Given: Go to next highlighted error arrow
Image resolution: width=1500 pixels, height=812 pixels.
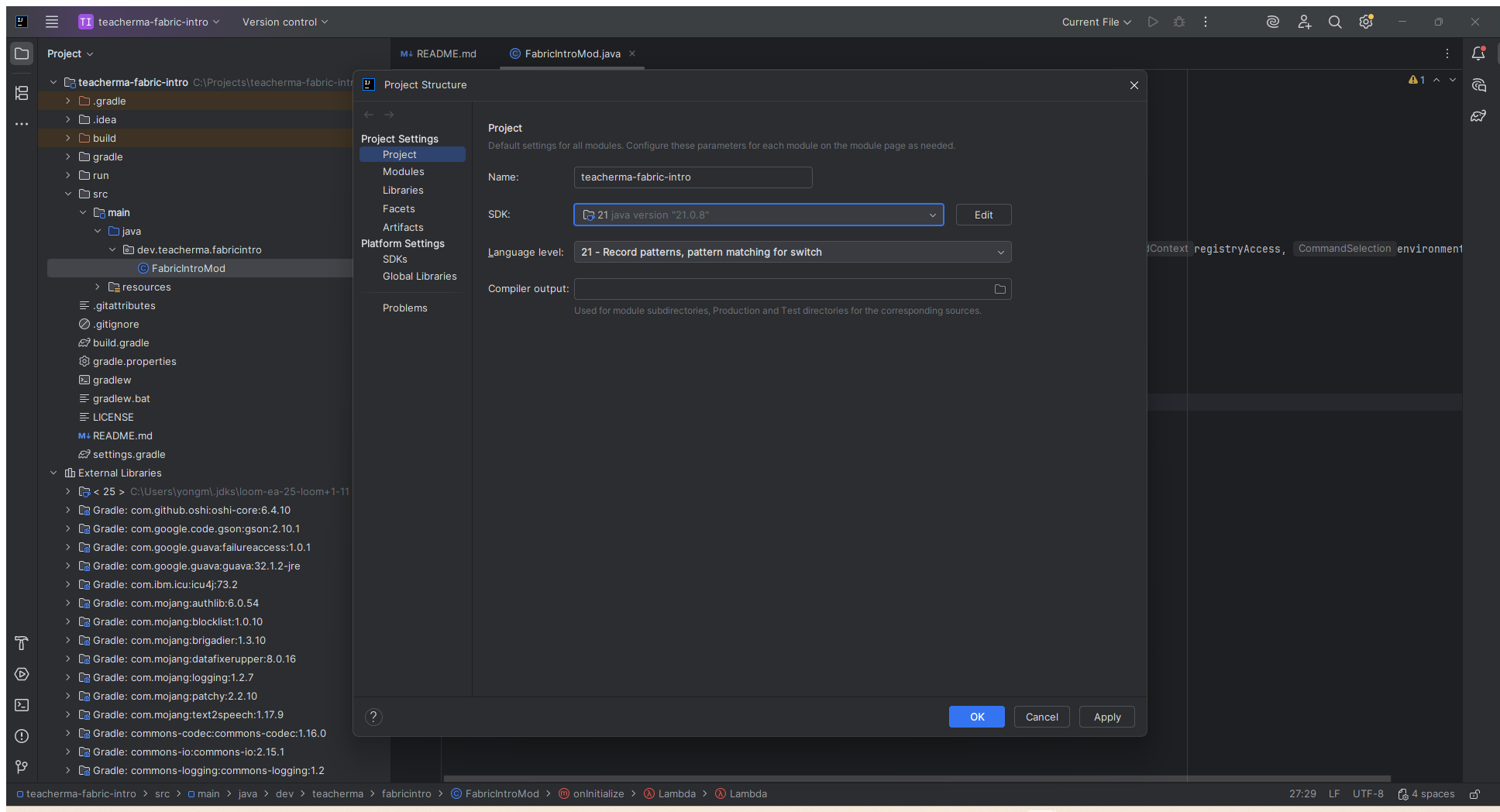Looking at the screenshot, I should (1453, 80).
